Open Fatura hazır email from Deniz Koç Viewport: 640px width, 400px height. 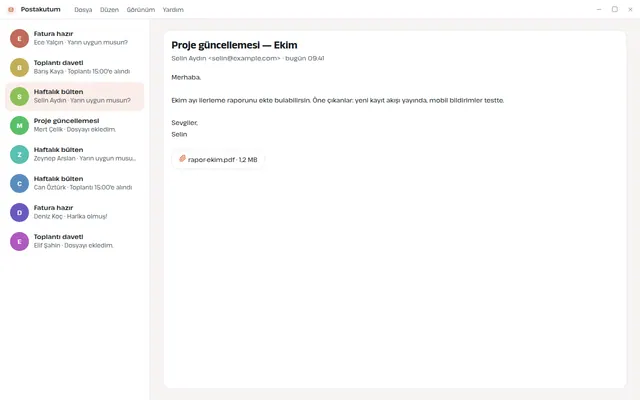[75, 212]
